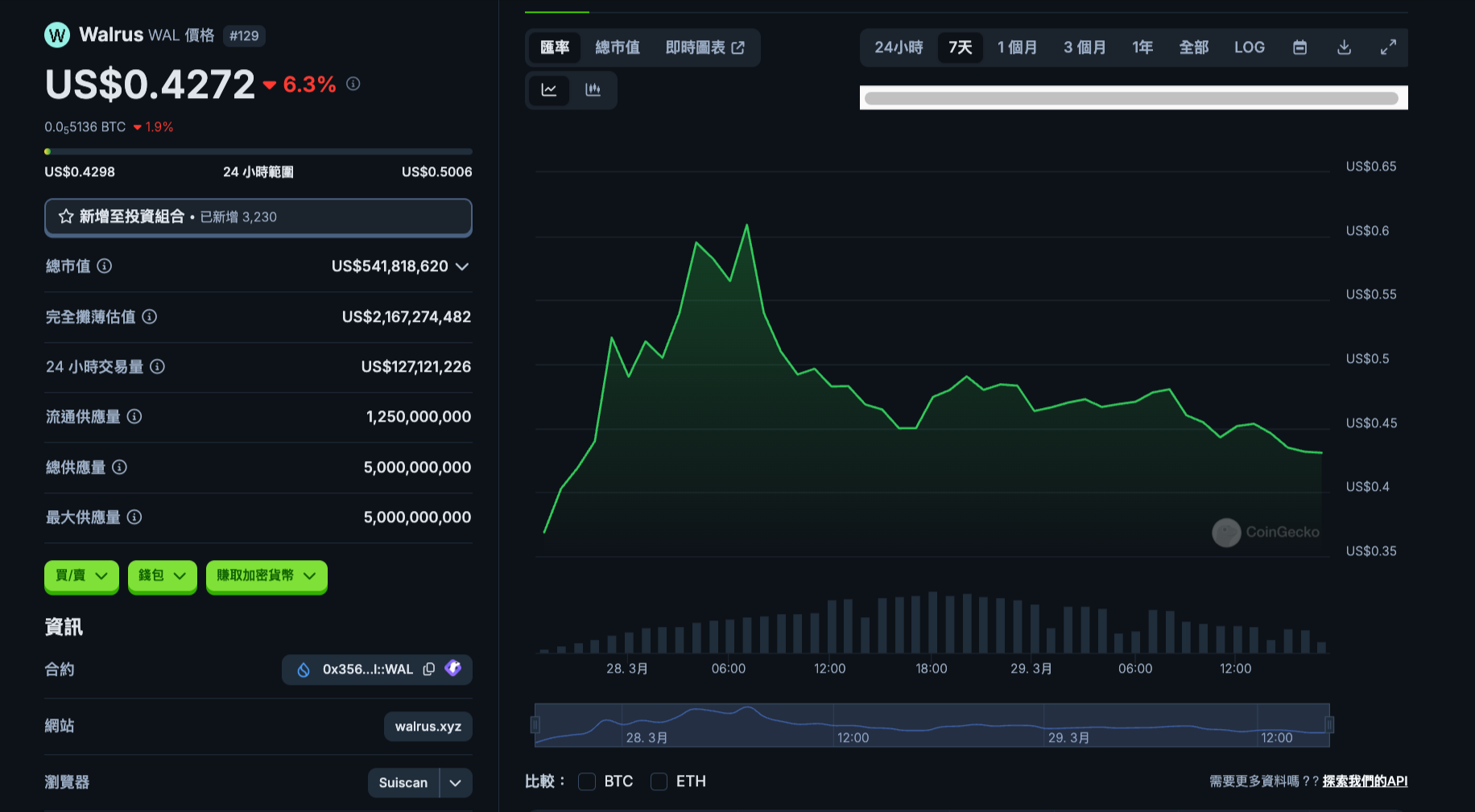The image size is (1475, 812).
Task: Open the calendar date range picker
Action: pyautogui.click(x=1299, y=47)
